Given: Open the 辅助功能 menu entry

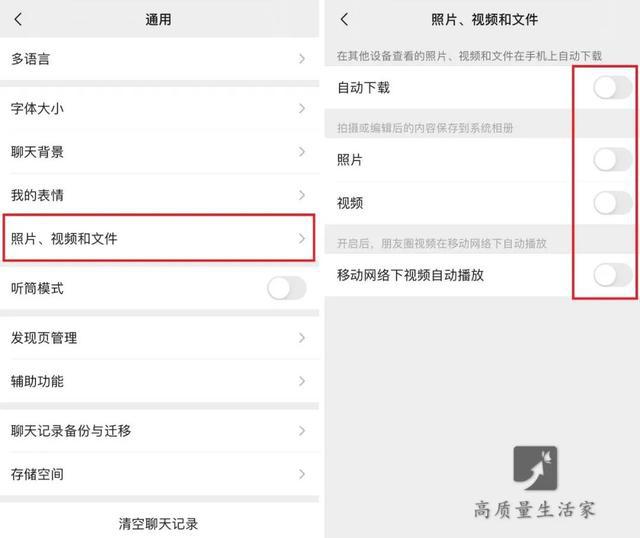Looking at the screenshot, I should click(x=159, y=381).
